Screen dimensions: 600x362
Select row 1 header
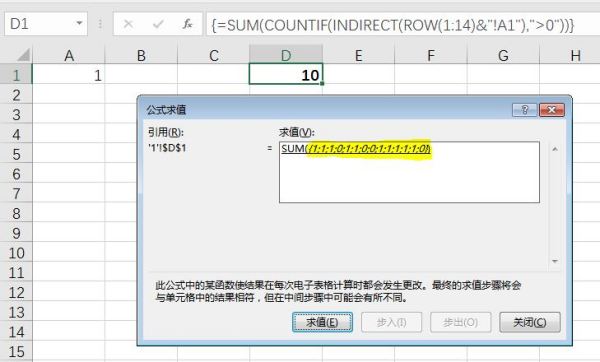click(x=16, y=75)
